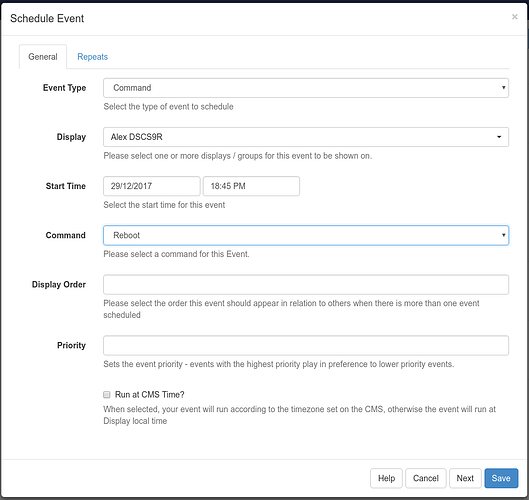
Task: Open the Event Type dropdown showing Command
Action: [306, 88]
